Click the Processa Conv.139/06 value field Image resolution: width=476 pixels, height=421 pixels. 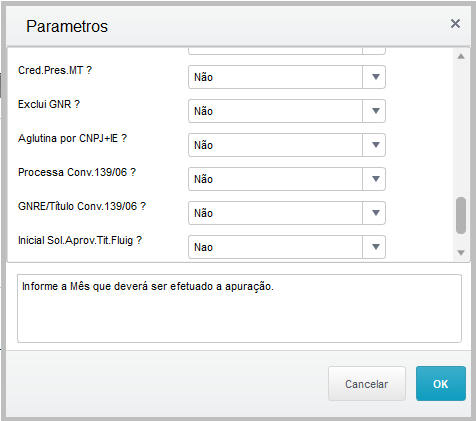click(x=275, y=179)
